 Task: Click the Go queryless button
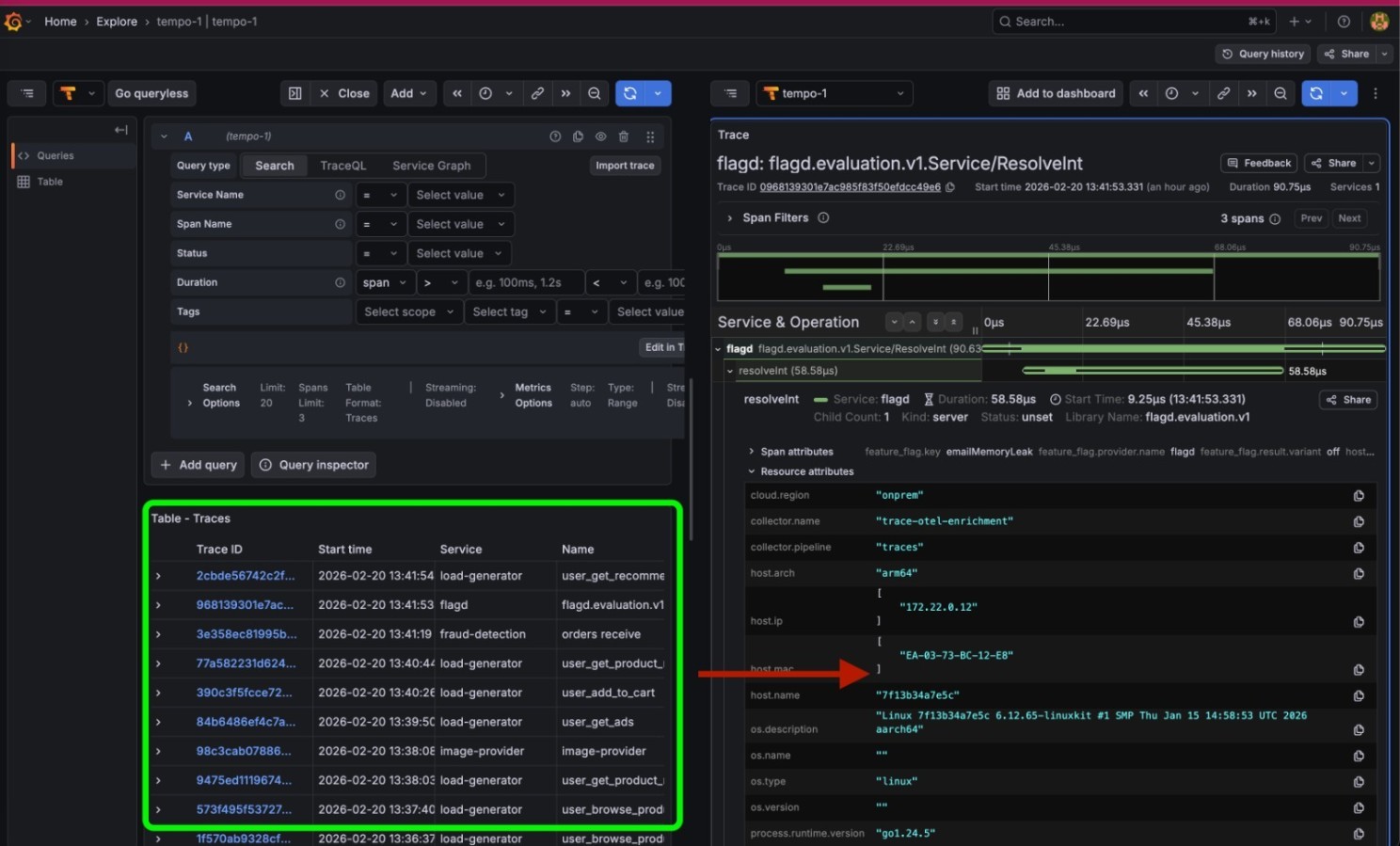151,93
